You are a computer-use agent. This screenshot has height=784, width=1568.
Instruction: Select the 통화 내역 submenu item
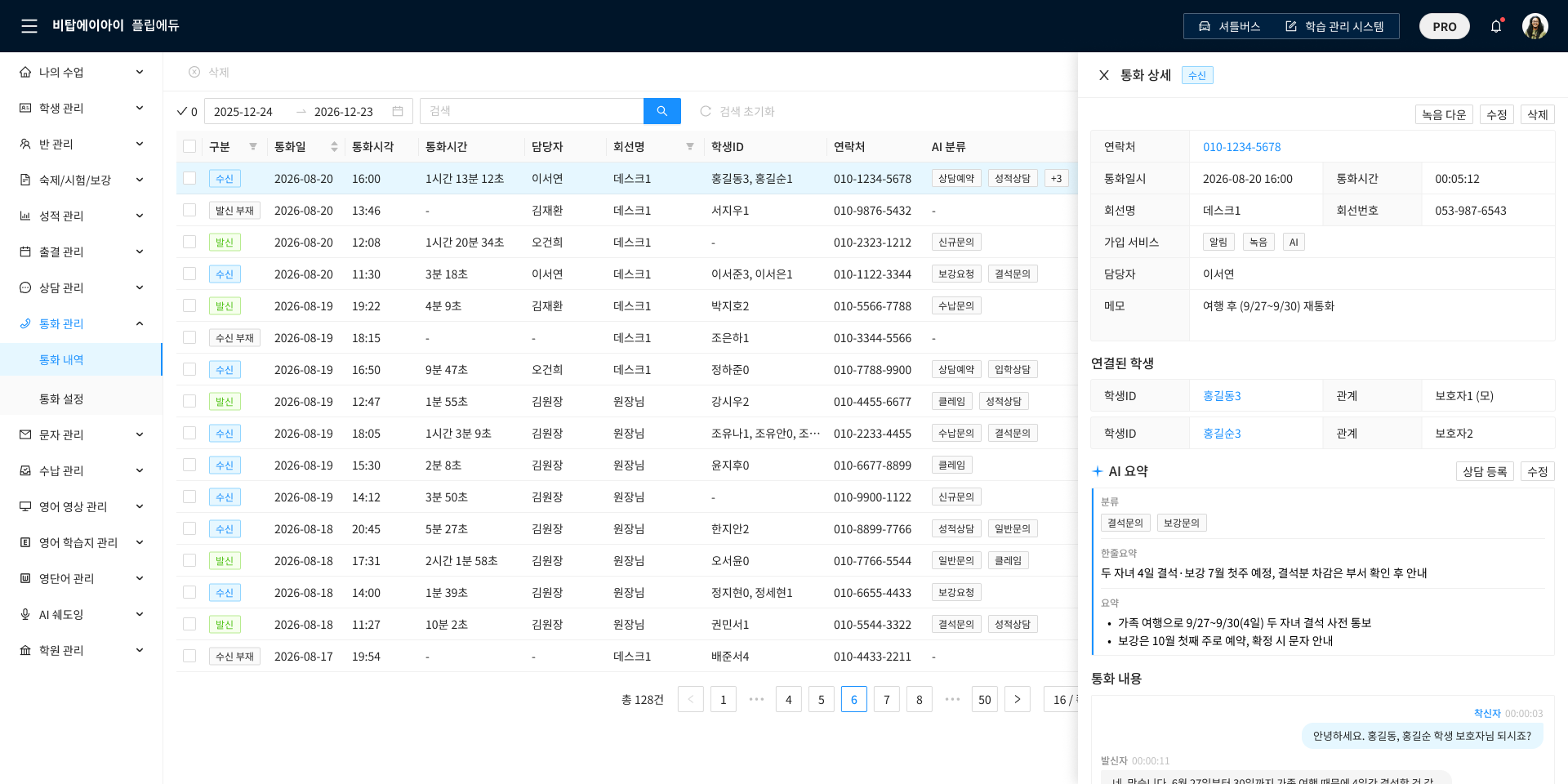tap(81, 359)
